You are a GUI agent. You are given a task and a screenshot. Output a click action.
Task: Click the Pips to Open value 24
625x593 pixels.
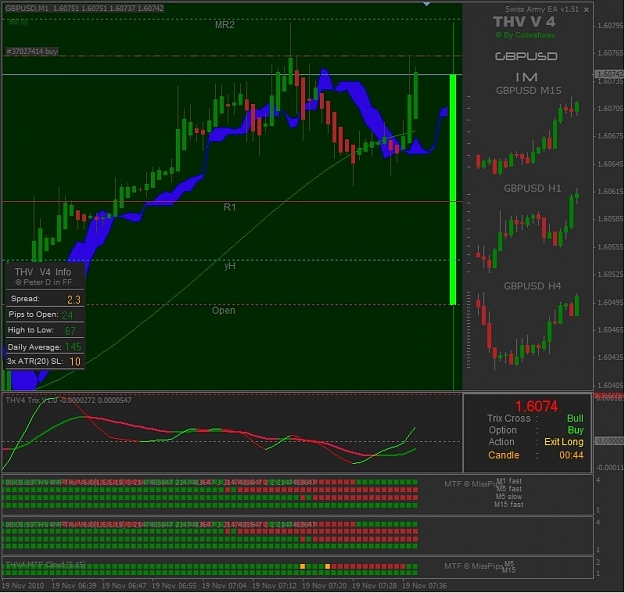point(67,315)
